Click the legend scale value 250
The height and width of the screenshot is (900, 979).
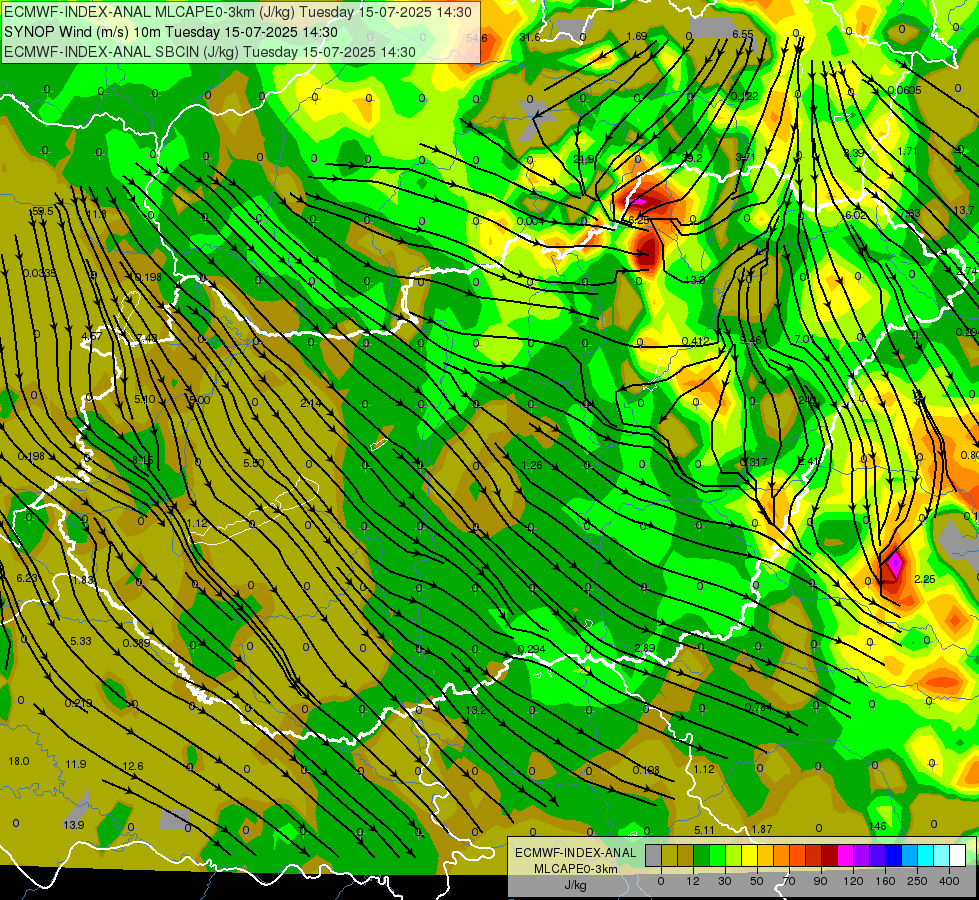[917, 881]
